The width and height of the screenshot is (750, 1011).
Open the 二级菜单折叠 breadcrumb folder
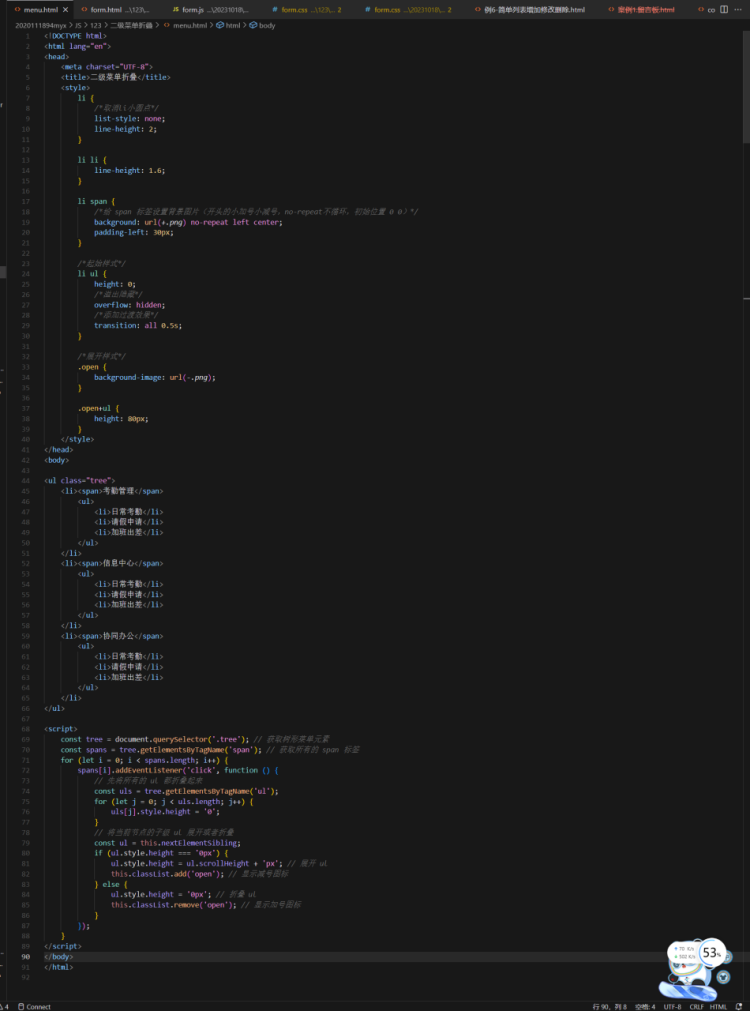pyautogui.click(x=132, y=25)
